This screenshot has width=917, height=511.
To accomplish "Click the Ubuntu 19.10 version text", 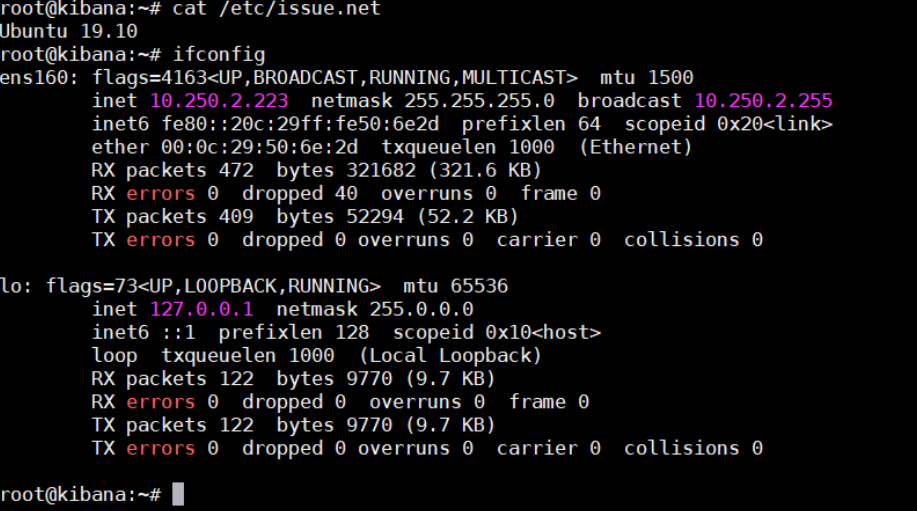I will [x=69, y=31].
